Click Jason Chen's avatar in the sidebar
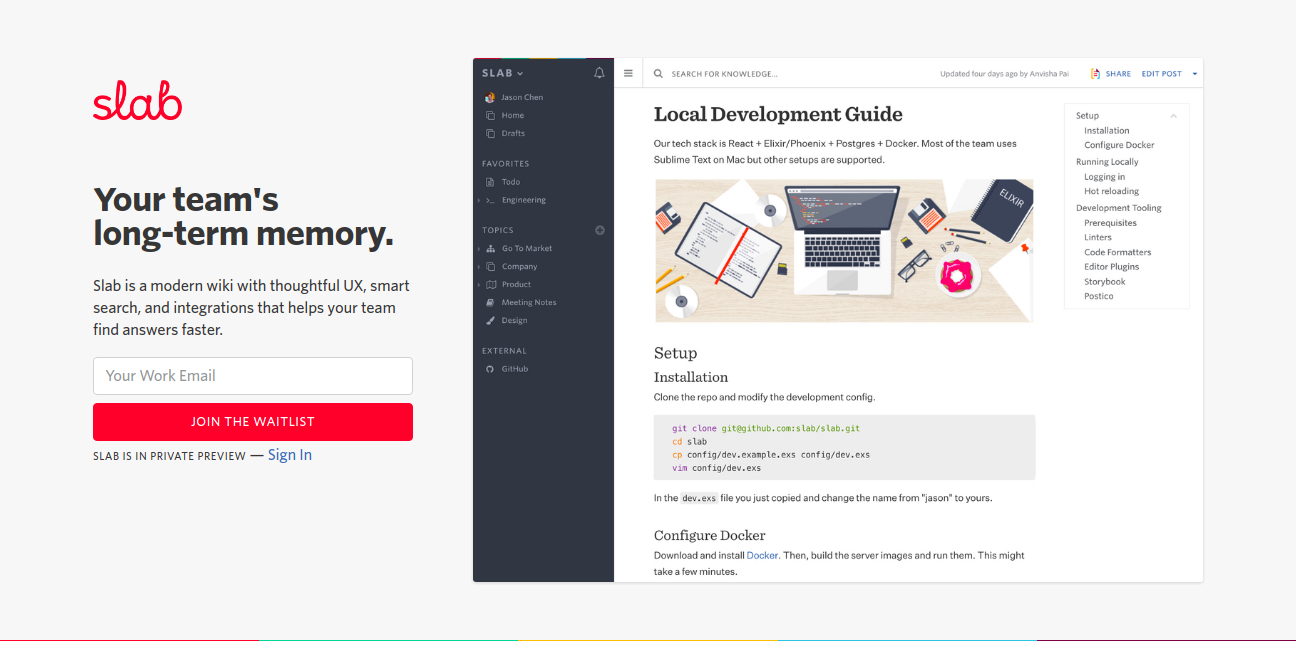Screen dimensions: 1296x663 click(490, 97)
